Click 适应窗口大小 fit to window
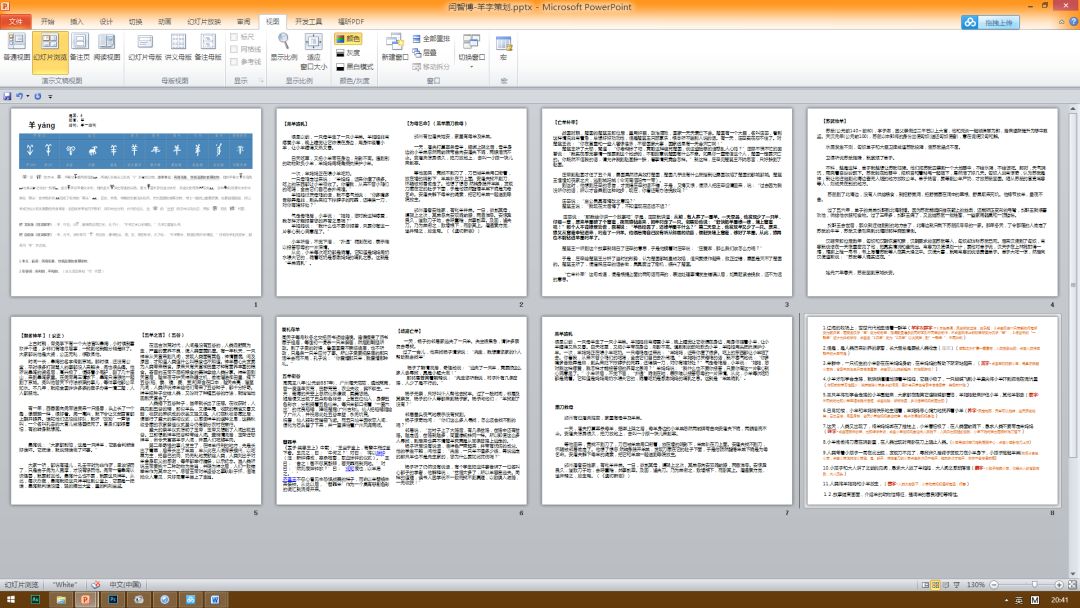This screenshot has height=608, width=1080. (314, 48)
